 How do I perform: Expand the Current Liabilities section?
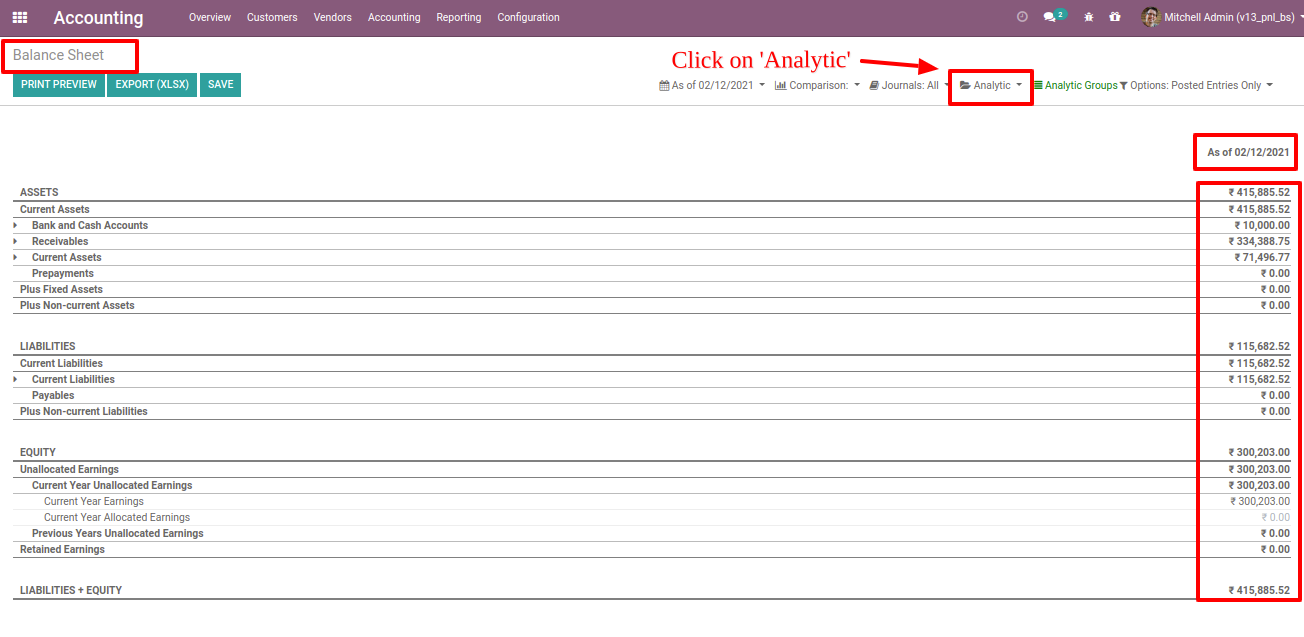click(x=14, y=379)
